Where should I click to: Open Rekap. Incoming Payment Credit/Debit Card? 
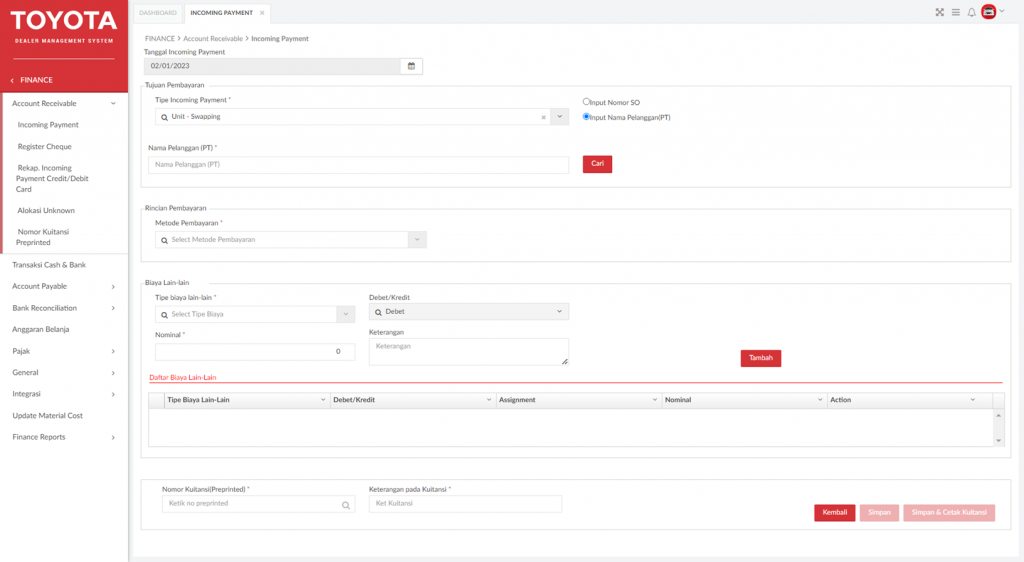52,178
